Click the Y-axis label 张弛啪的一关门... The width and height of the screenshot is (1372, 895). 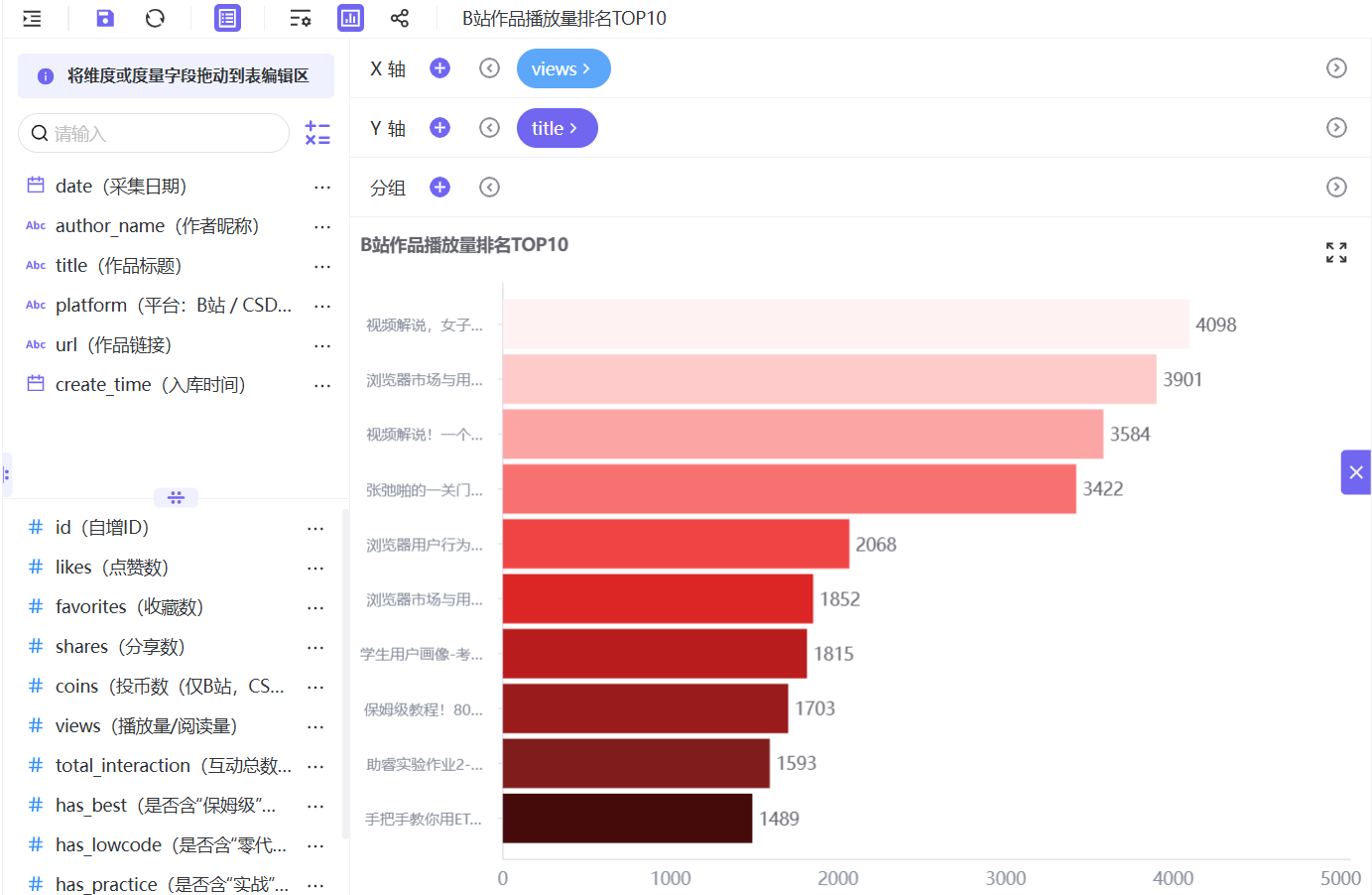(425, 490)
